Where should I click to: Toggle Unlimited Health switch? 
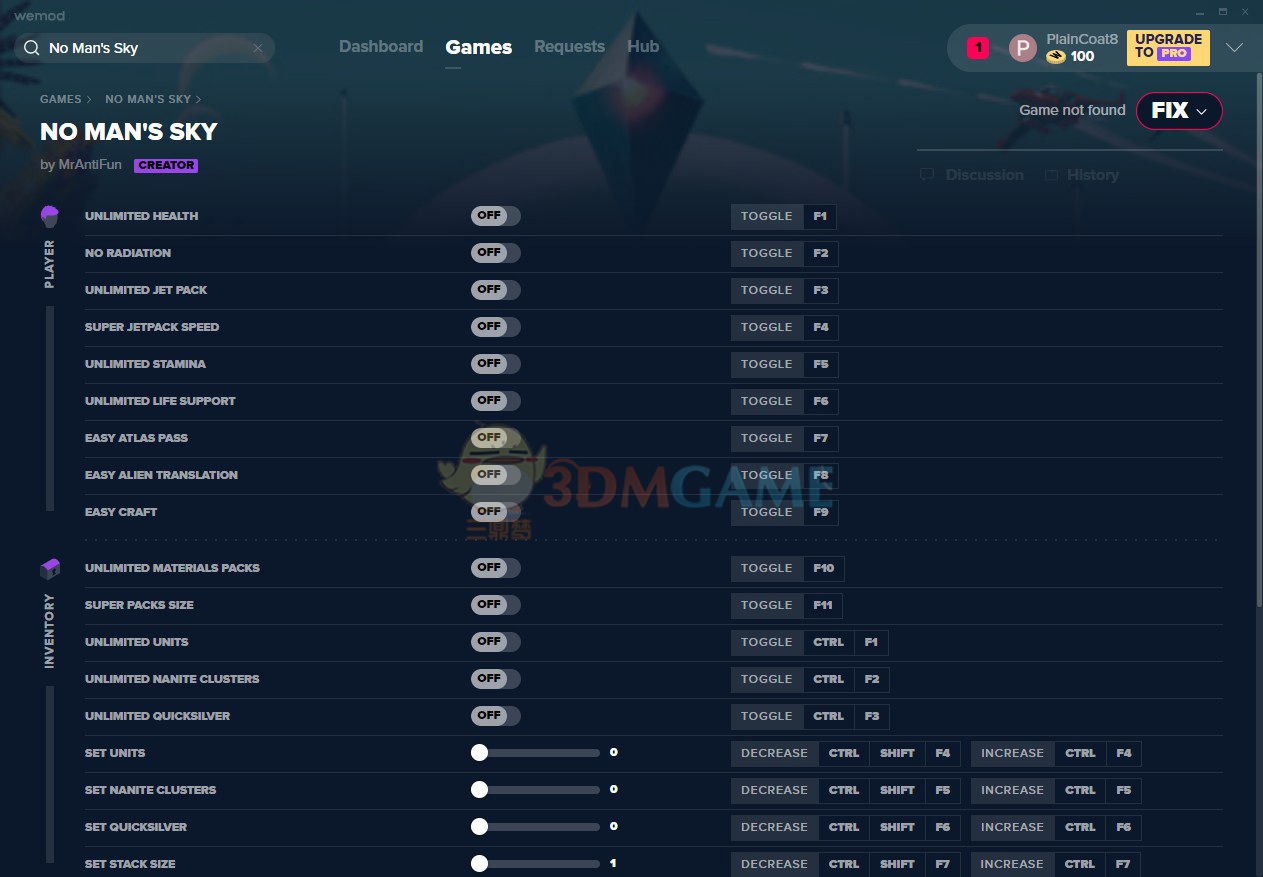click(496, 216)
